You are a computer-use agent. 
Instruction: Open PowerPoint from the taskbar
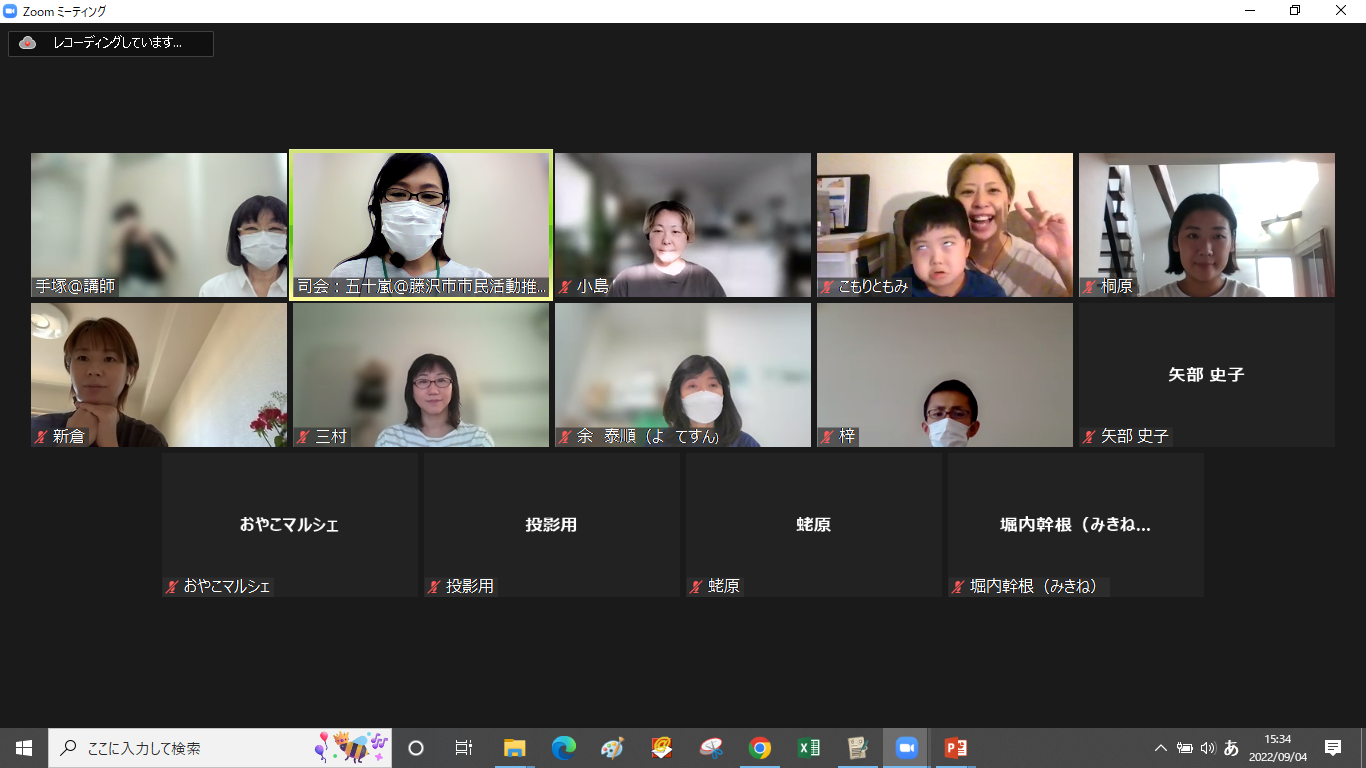click(x=956, y=748)
